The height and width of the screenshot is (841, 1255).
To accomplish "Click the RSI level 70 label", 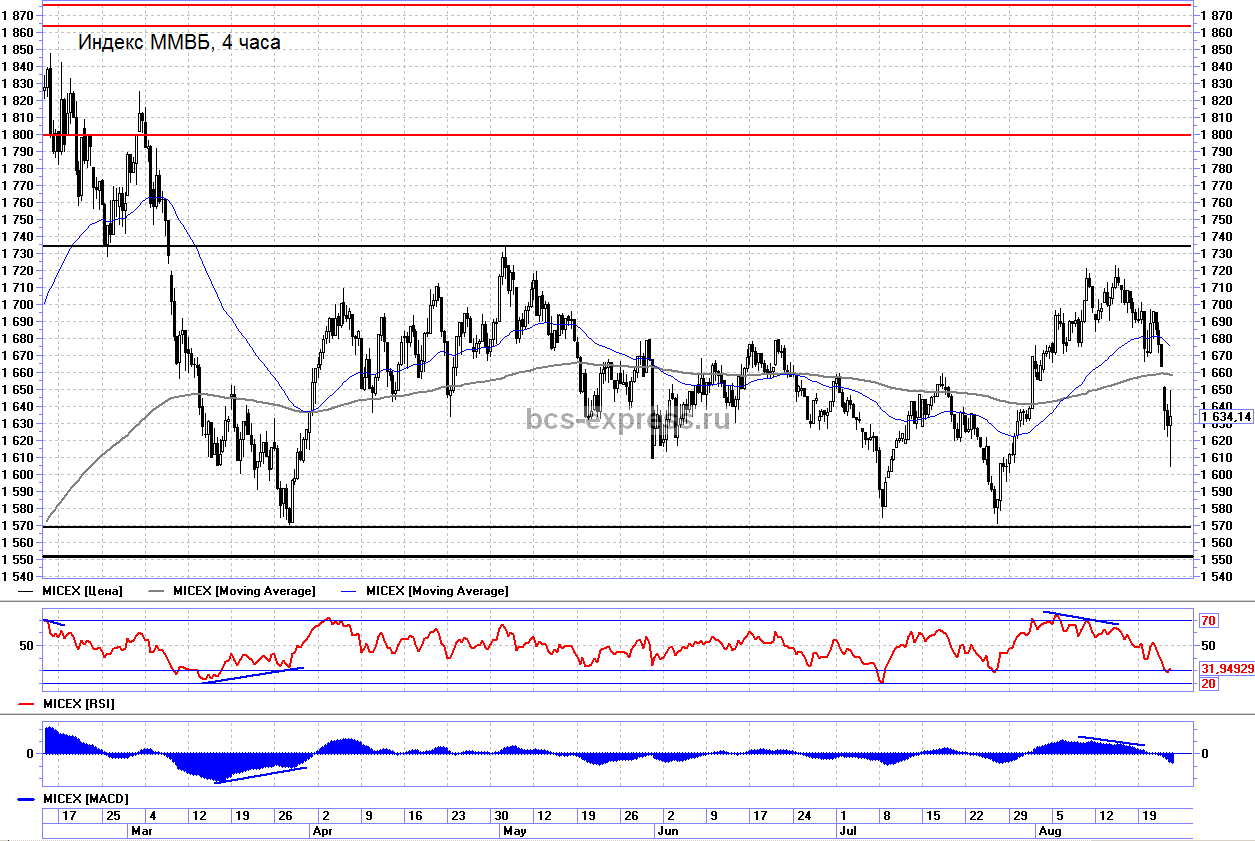I will [1208, 621].
